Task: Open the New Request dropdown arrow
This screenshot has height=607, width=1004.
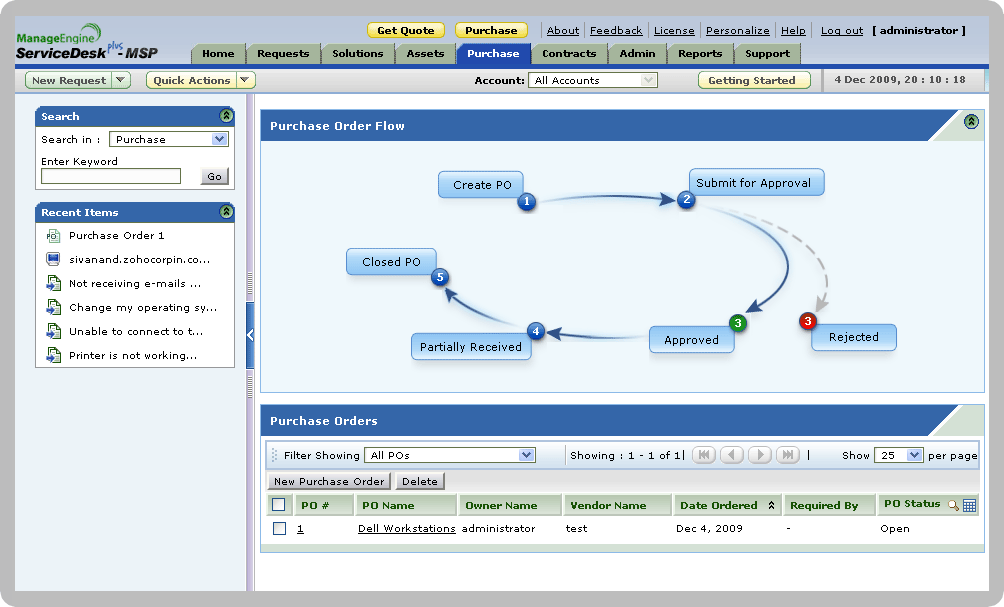Action: pyautogui.click(x=120, y=80)
